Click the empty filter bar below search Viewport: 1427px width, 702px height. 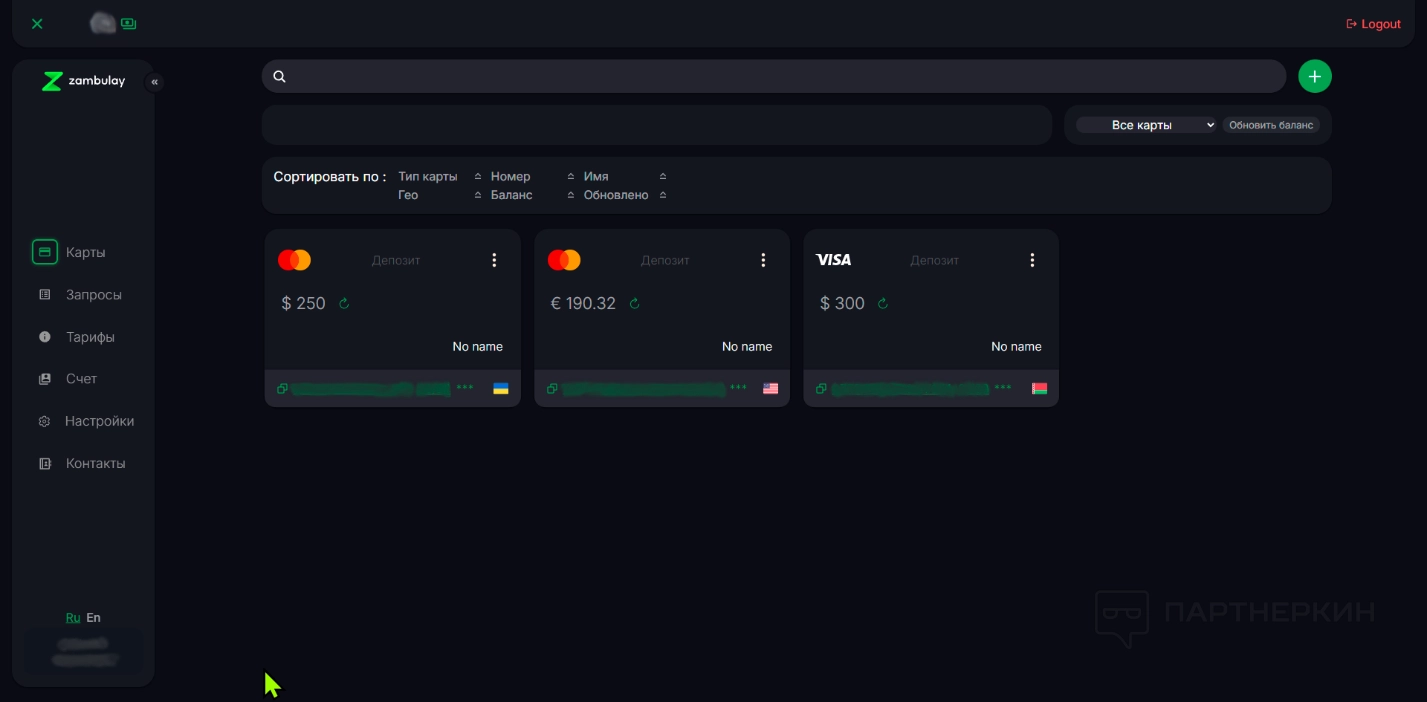(x=657, y=125)
